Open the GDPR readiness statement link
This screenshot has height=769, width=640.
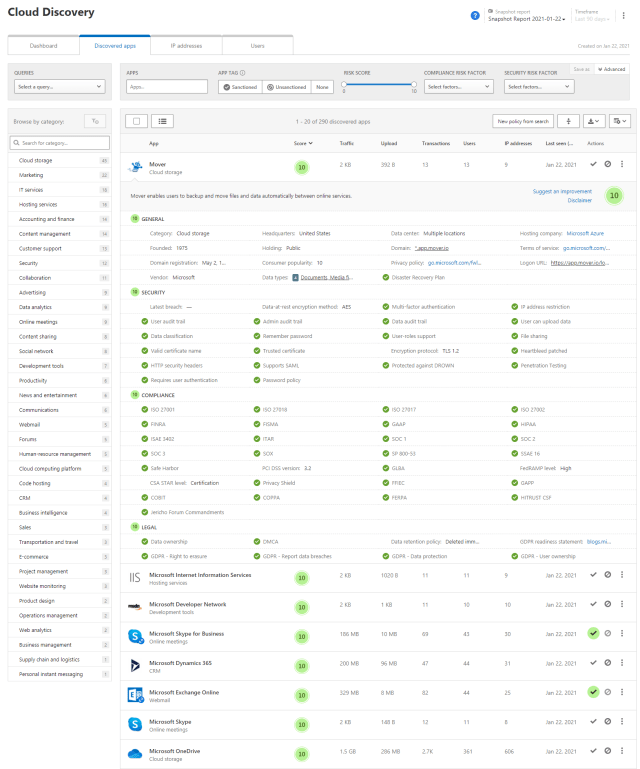[598, 541]
